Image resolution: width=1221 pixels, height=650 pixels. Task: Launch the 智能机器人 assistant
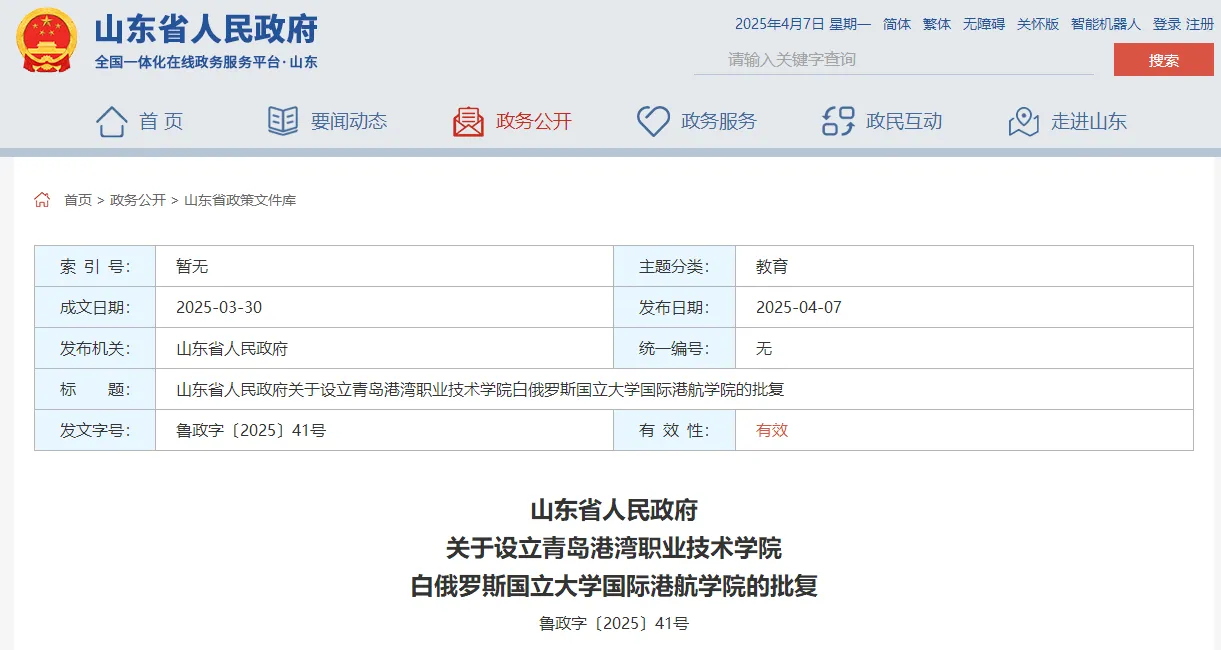(1105, 24)
